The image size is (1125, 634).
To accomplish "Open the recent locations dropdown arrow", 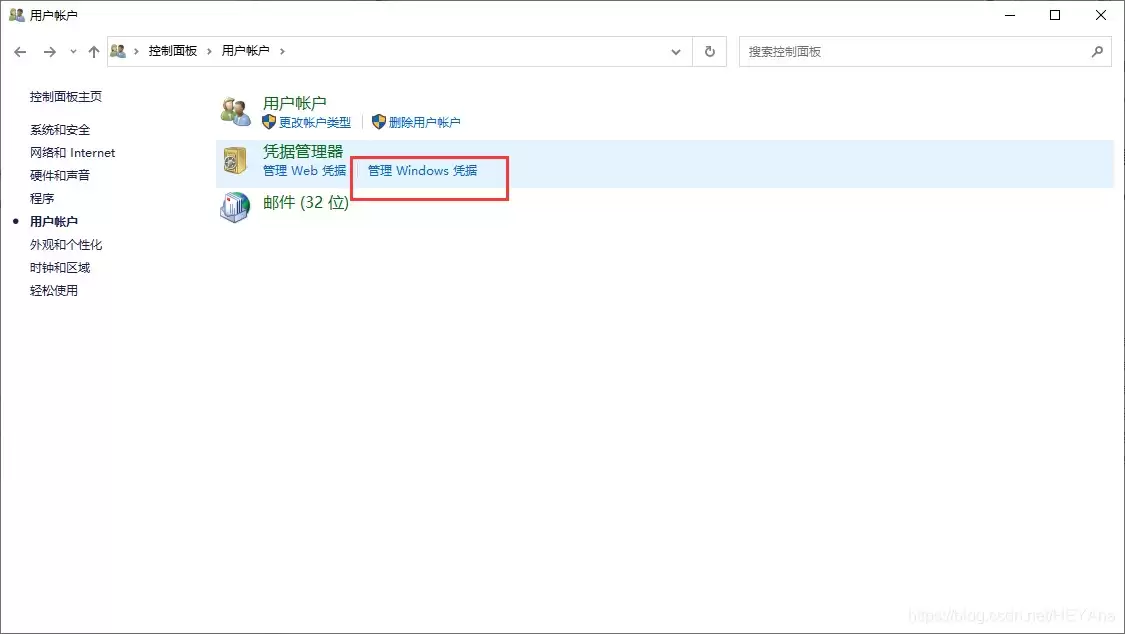I will (73, 52).
